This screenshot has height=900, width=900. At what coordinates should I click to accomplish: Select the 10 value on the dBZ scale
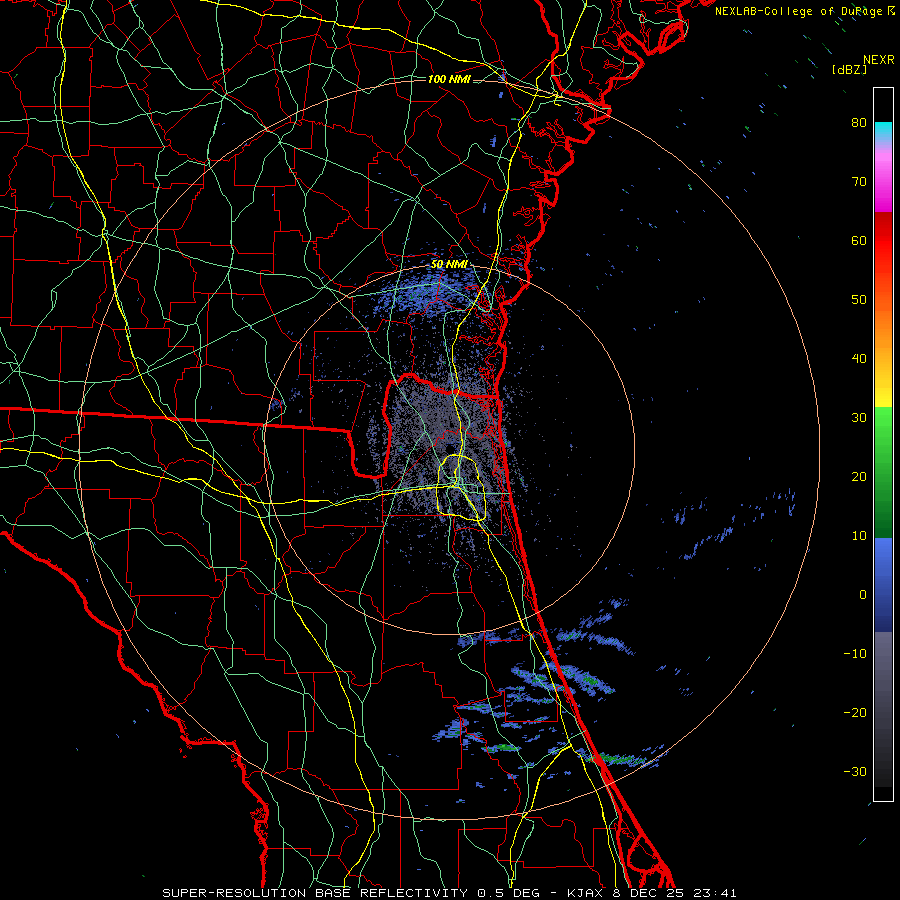pyautogui.click(x=859, y=536)
